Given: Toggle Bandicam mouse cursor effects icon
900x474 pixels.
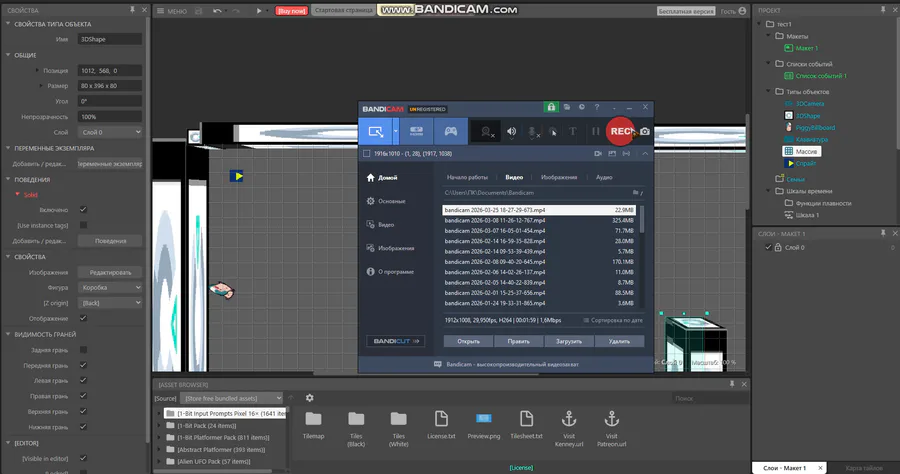Looking at the screenshot, I should click(553, 132).
